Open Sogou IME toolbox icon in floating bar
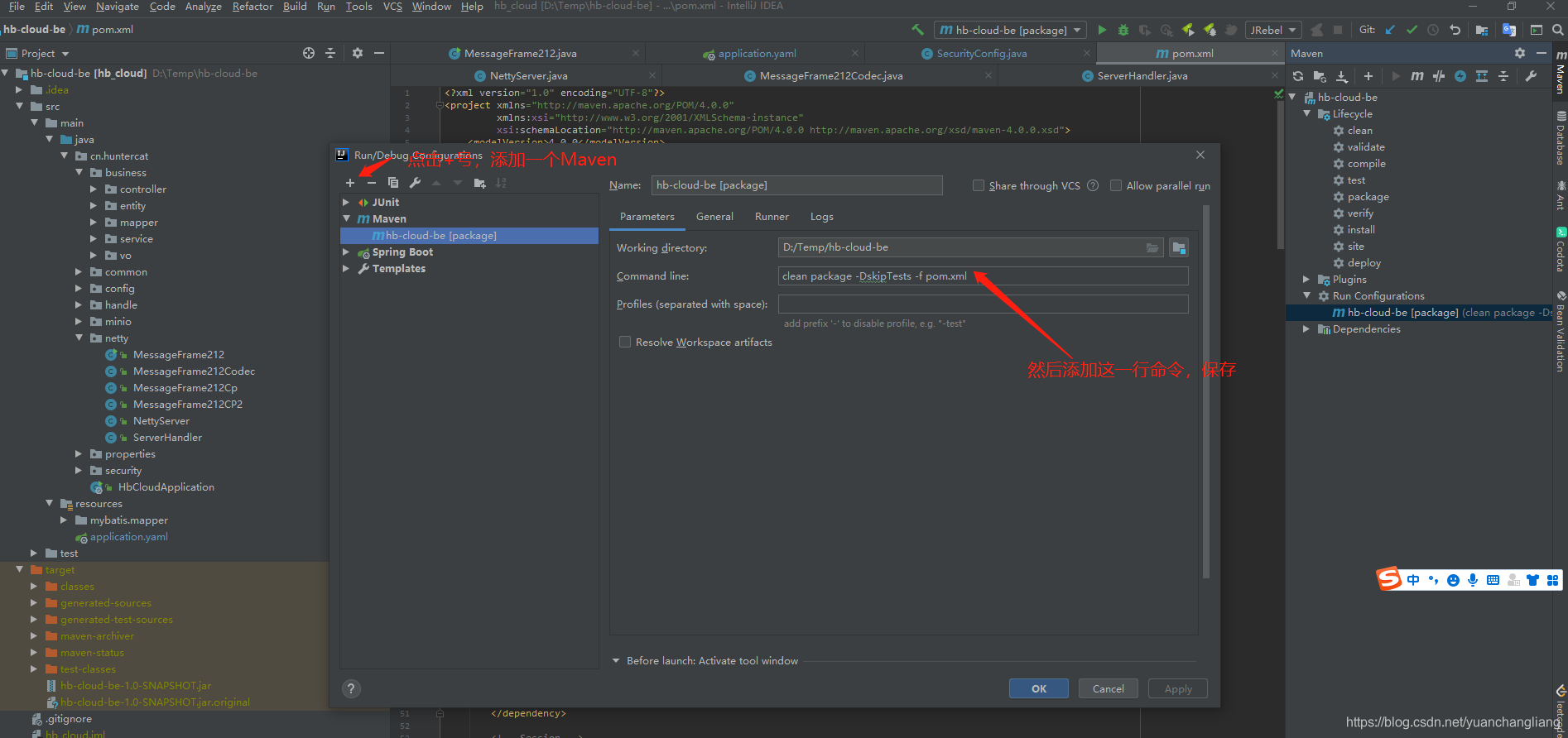This screenshot has width=1568, height=738. (1552, 580)
